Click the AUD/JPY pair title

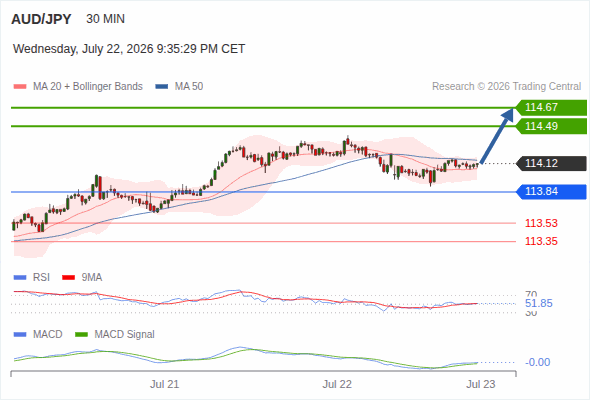point(41,19)
